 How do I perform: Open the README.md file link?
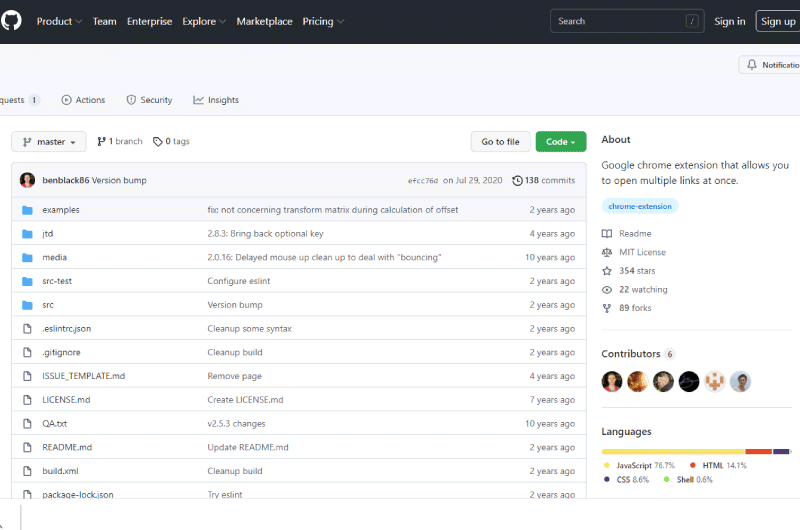pos(67,447)
